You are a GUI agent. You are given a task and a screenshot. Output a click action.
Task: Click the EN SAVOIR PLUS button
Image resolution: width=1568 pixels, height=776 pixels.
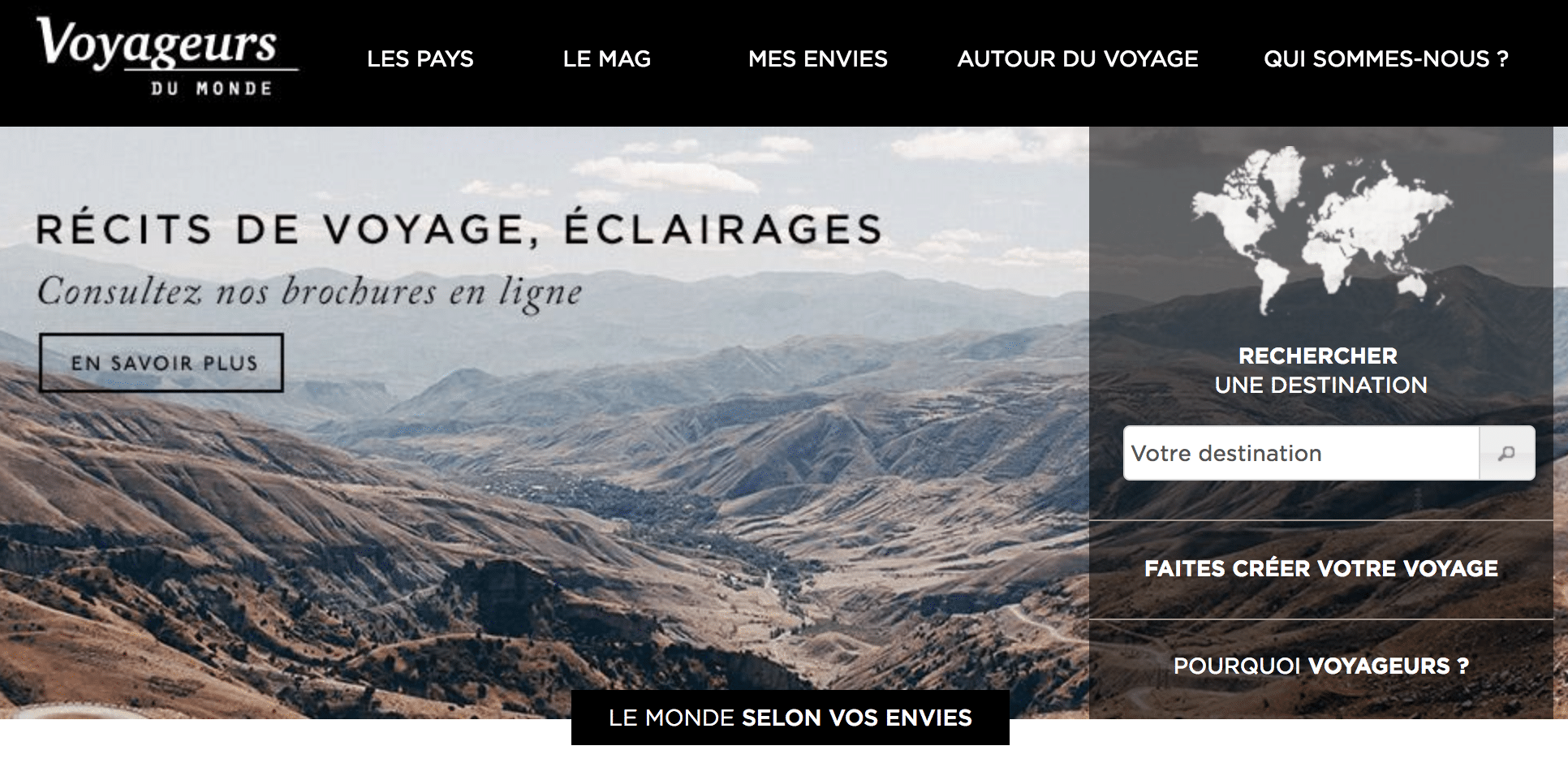(162, 363)
